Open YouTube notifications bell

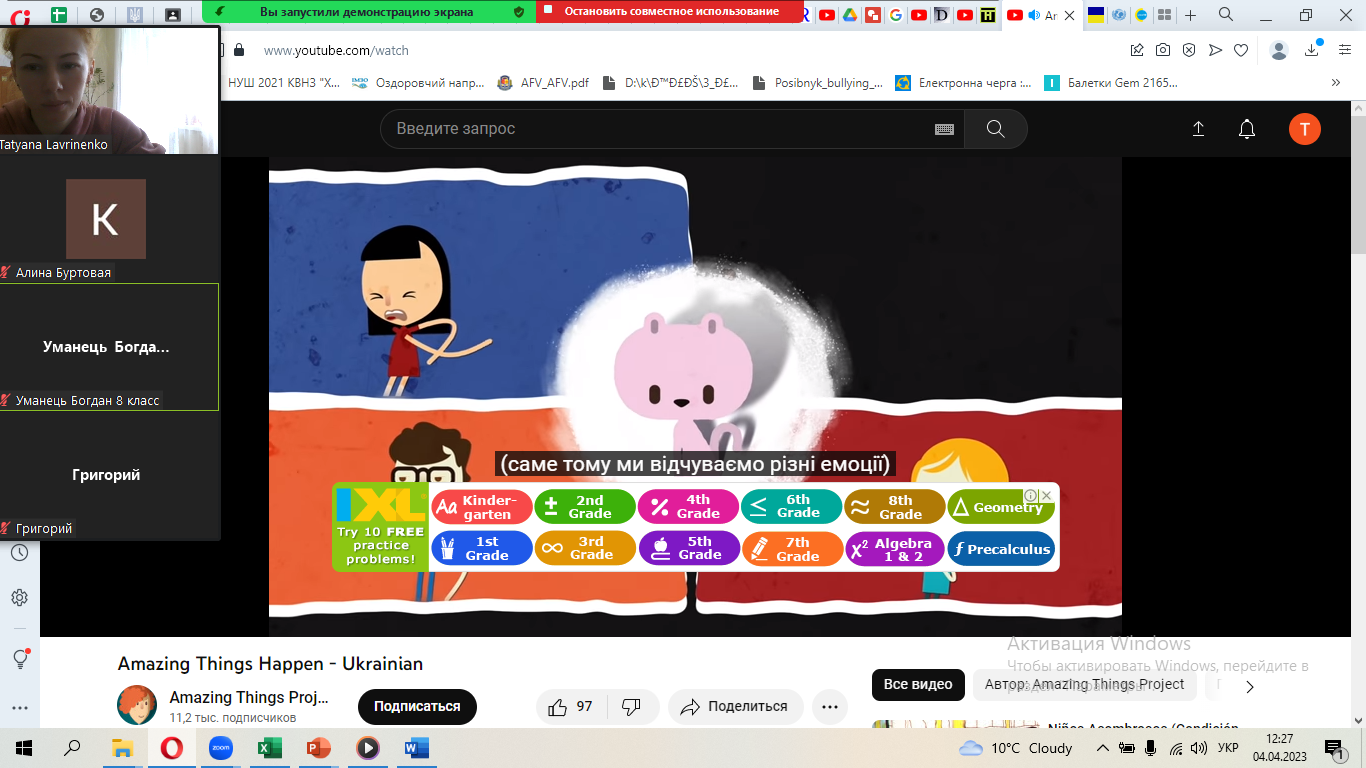pyautogui.click(x=1247, y=129)
